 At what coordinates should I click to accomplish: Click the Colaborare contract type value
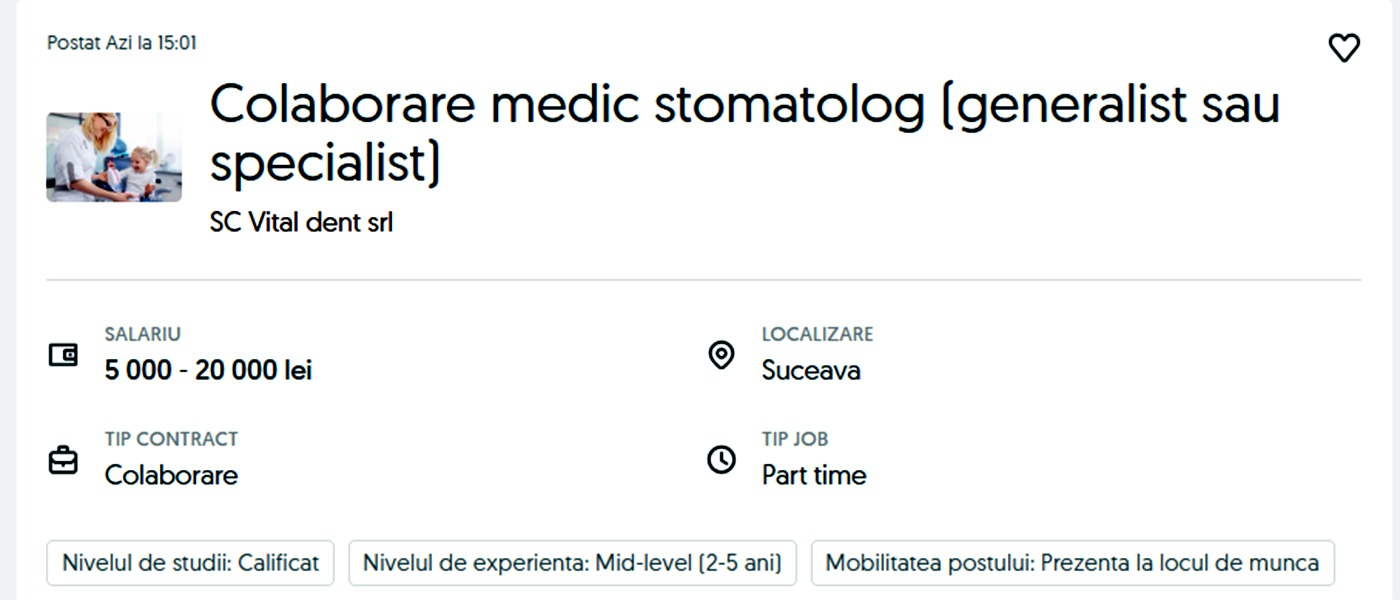click(x=171, y=475)
